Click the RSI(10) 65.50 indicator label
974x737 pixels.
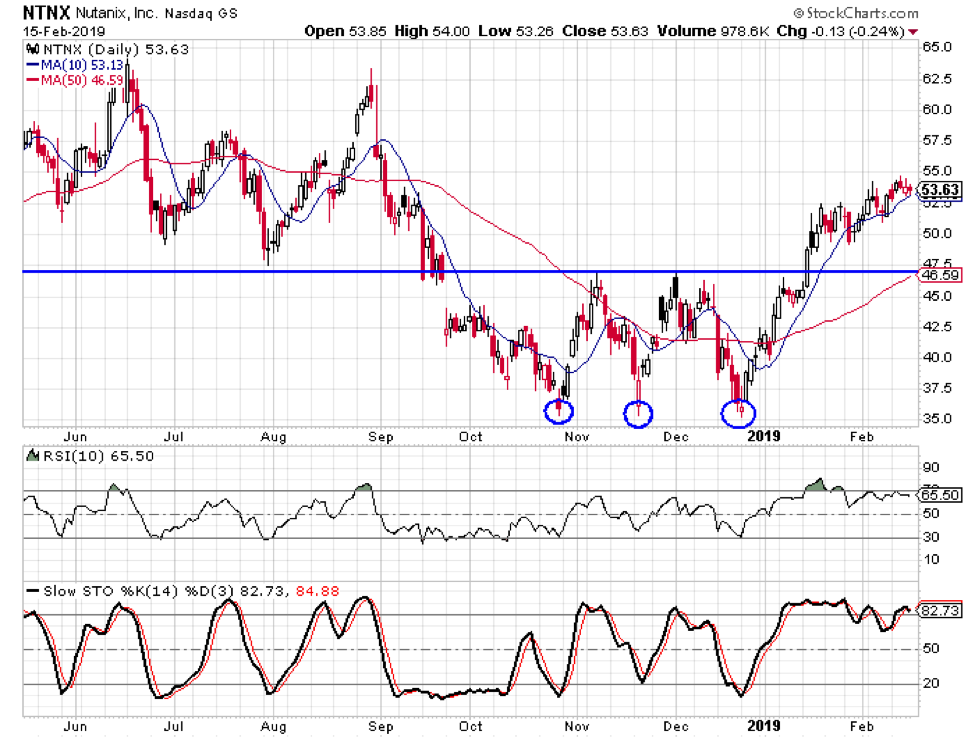(98, 455)
